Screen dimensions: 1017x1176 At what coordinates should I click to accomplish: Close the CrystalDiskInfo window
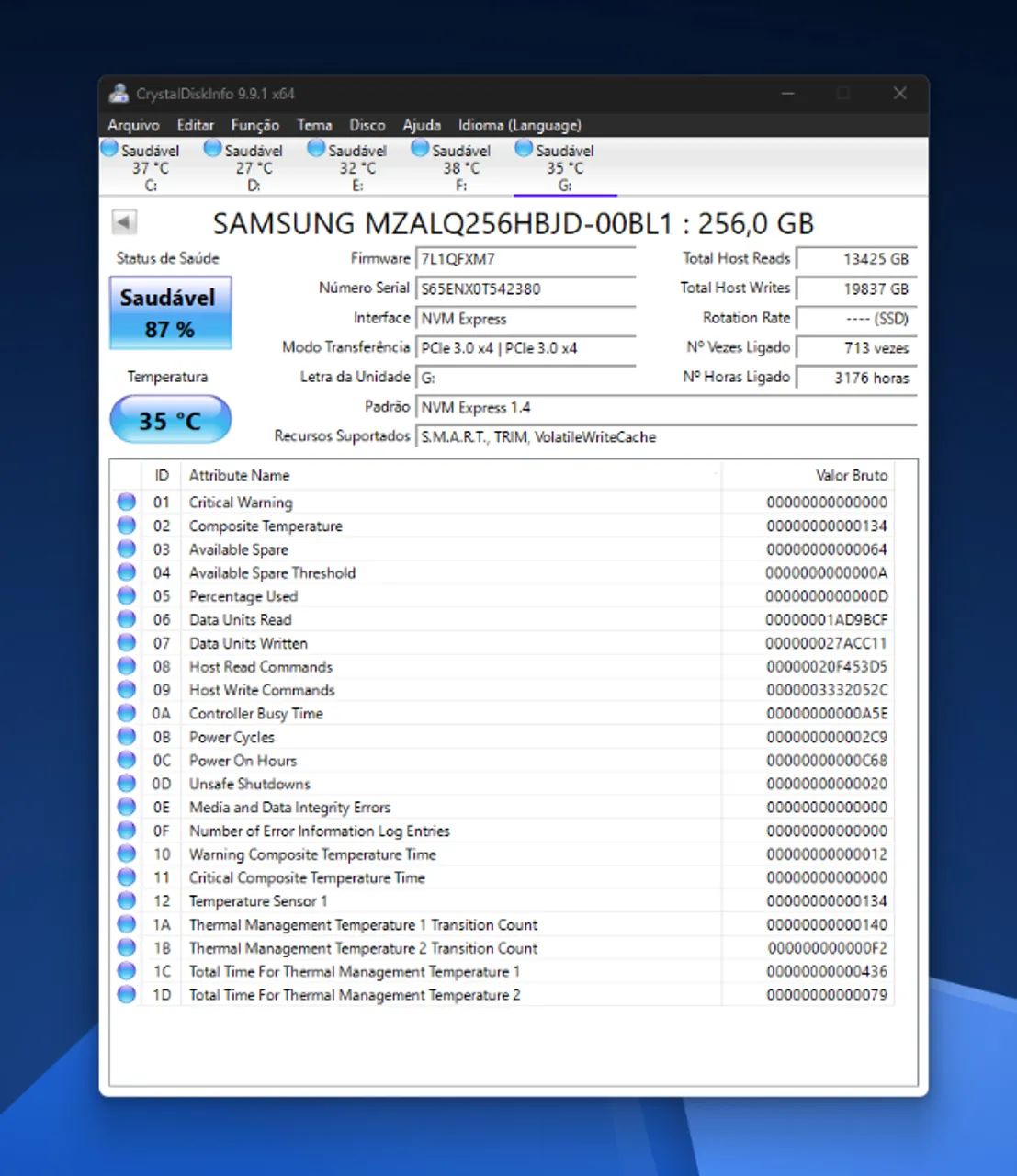[x=900, y=93]
